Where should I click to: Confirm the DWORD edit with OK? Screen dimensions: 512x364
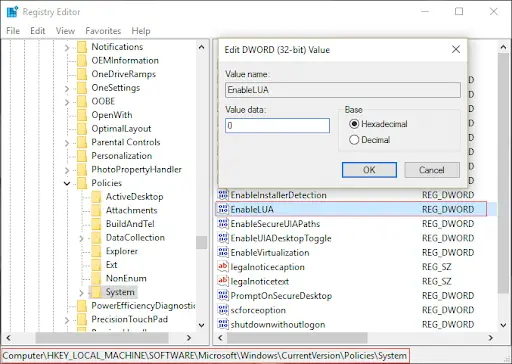369,170
